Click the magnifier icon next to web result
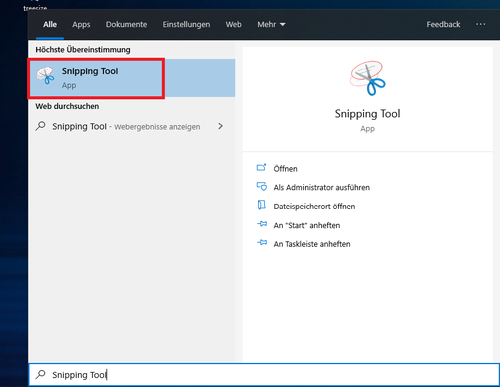 tap(41, 126)
